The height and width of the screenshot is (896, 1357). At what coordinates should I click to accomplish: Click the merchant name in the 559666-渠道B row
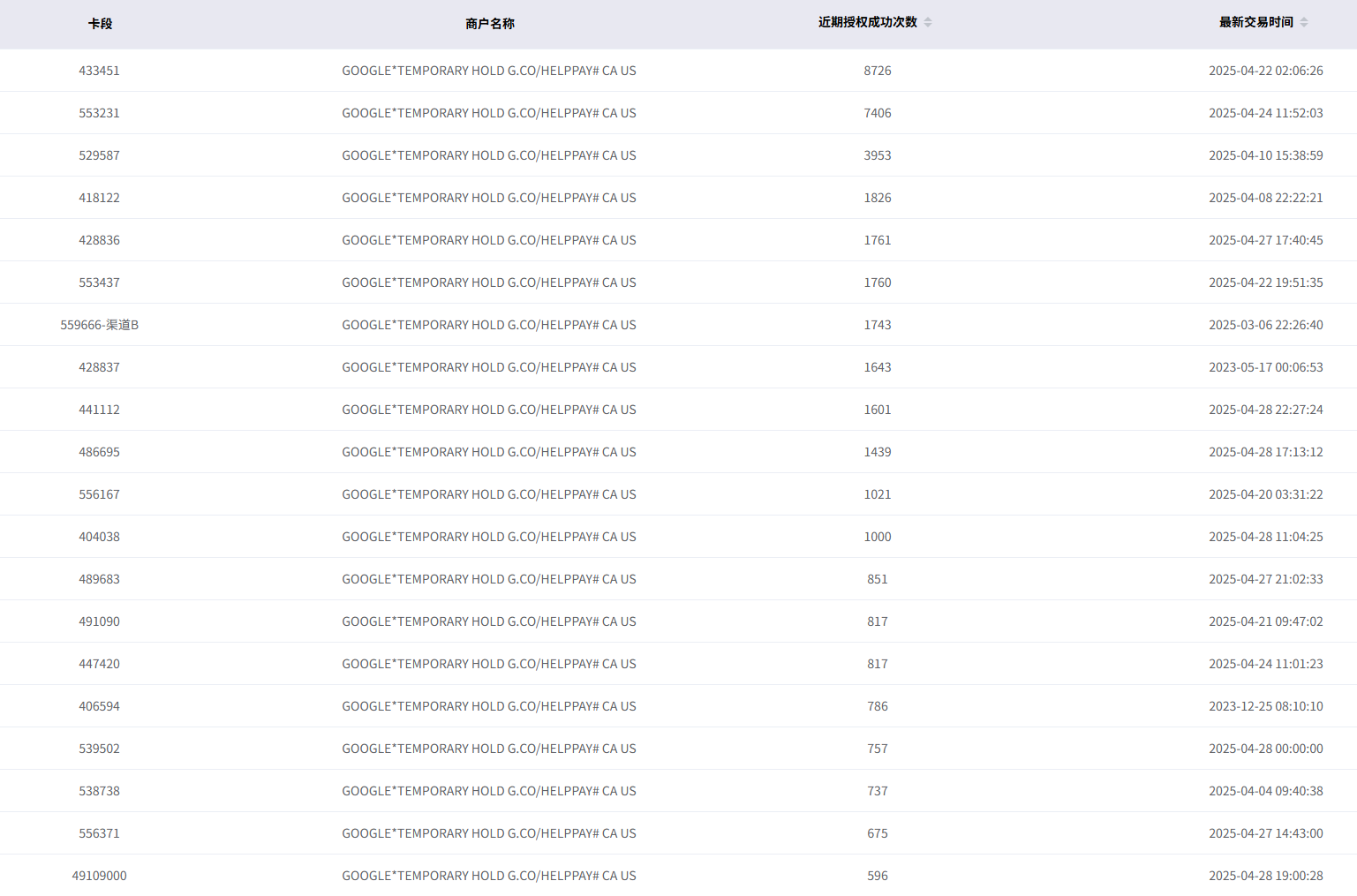click(x=489, y=325)
